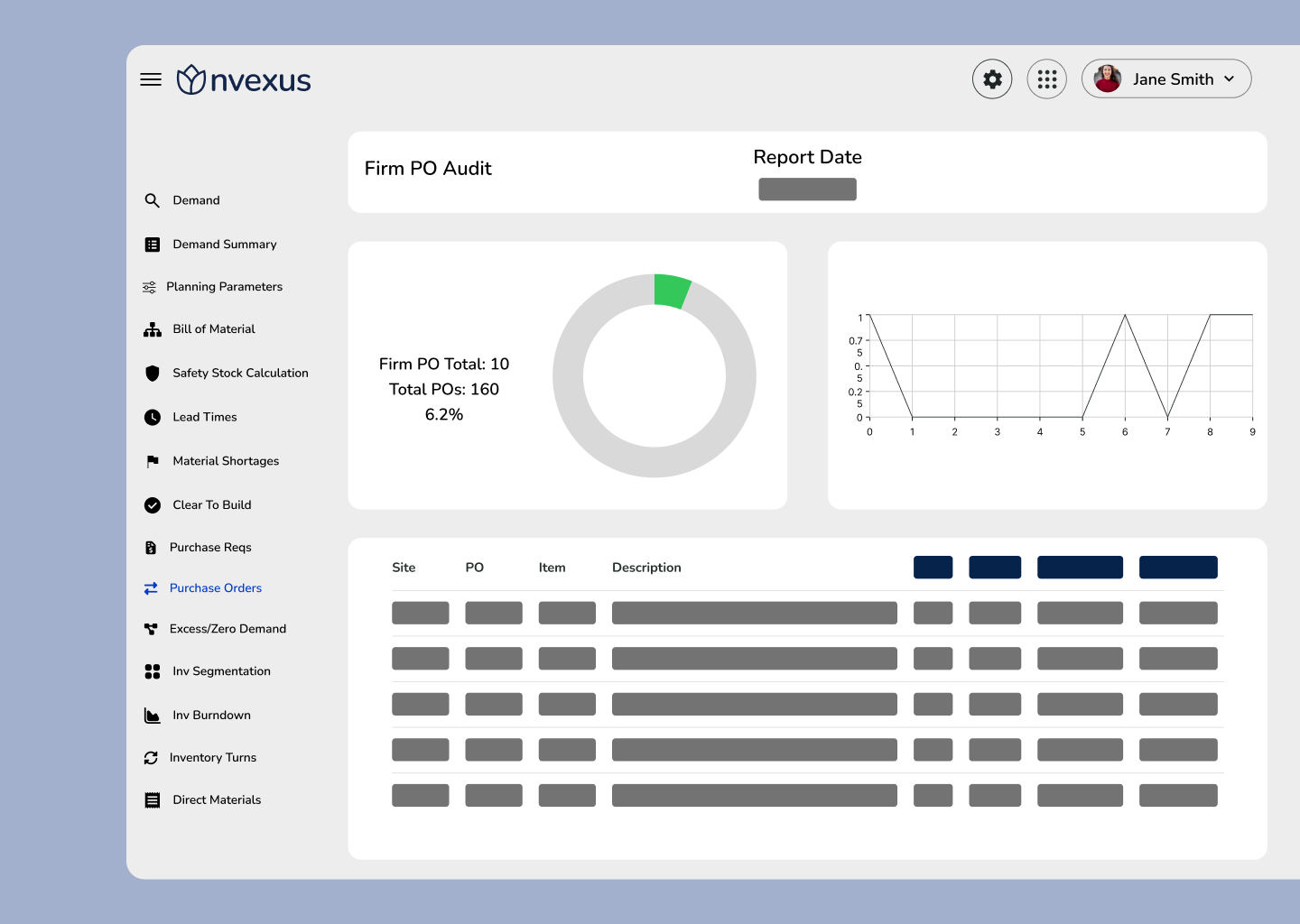The image size is (1300, 924).
Task: Click the Report Date field
Action: point(807,189)
